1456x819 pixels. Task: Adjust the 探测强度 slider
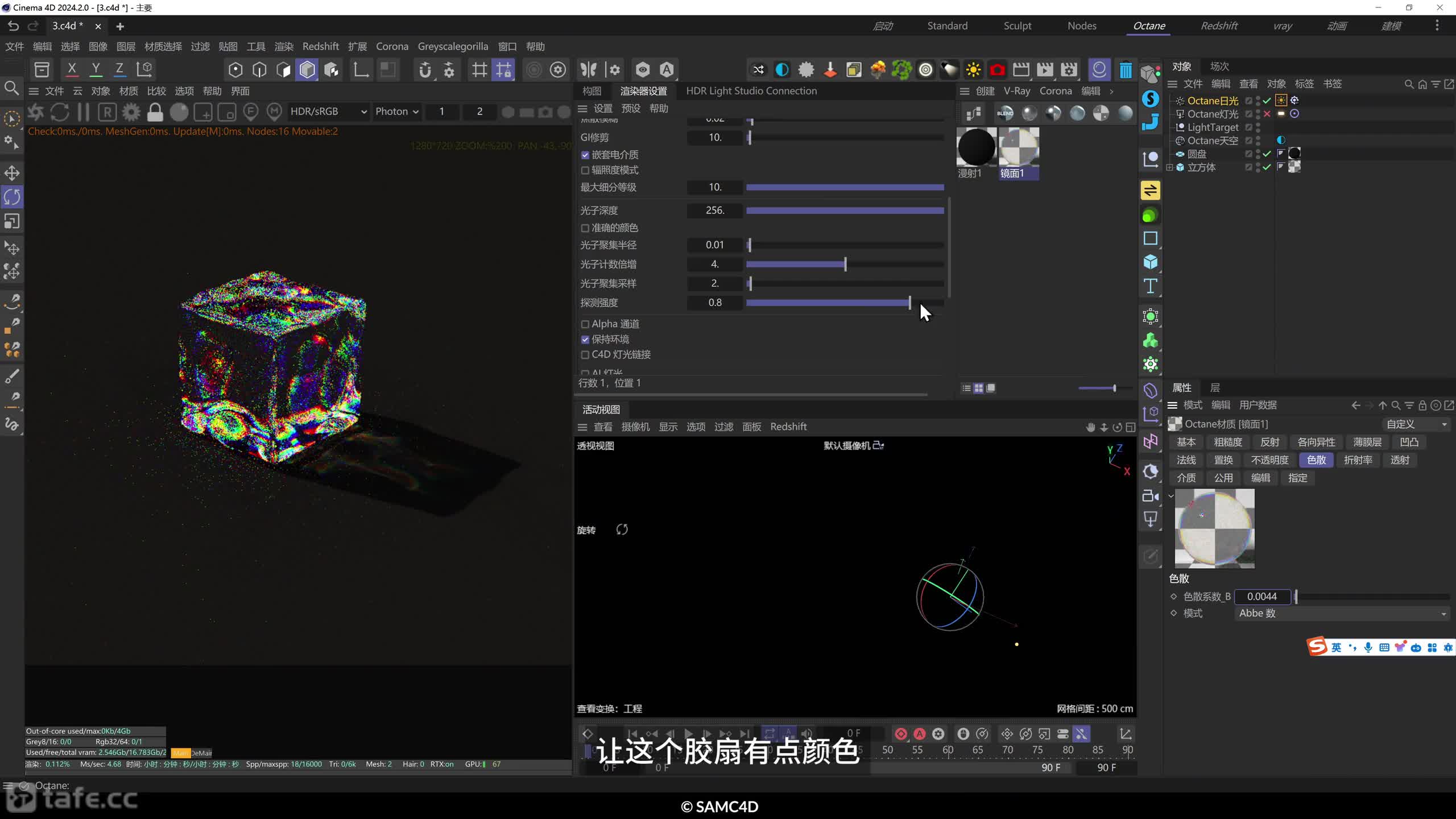845,303
